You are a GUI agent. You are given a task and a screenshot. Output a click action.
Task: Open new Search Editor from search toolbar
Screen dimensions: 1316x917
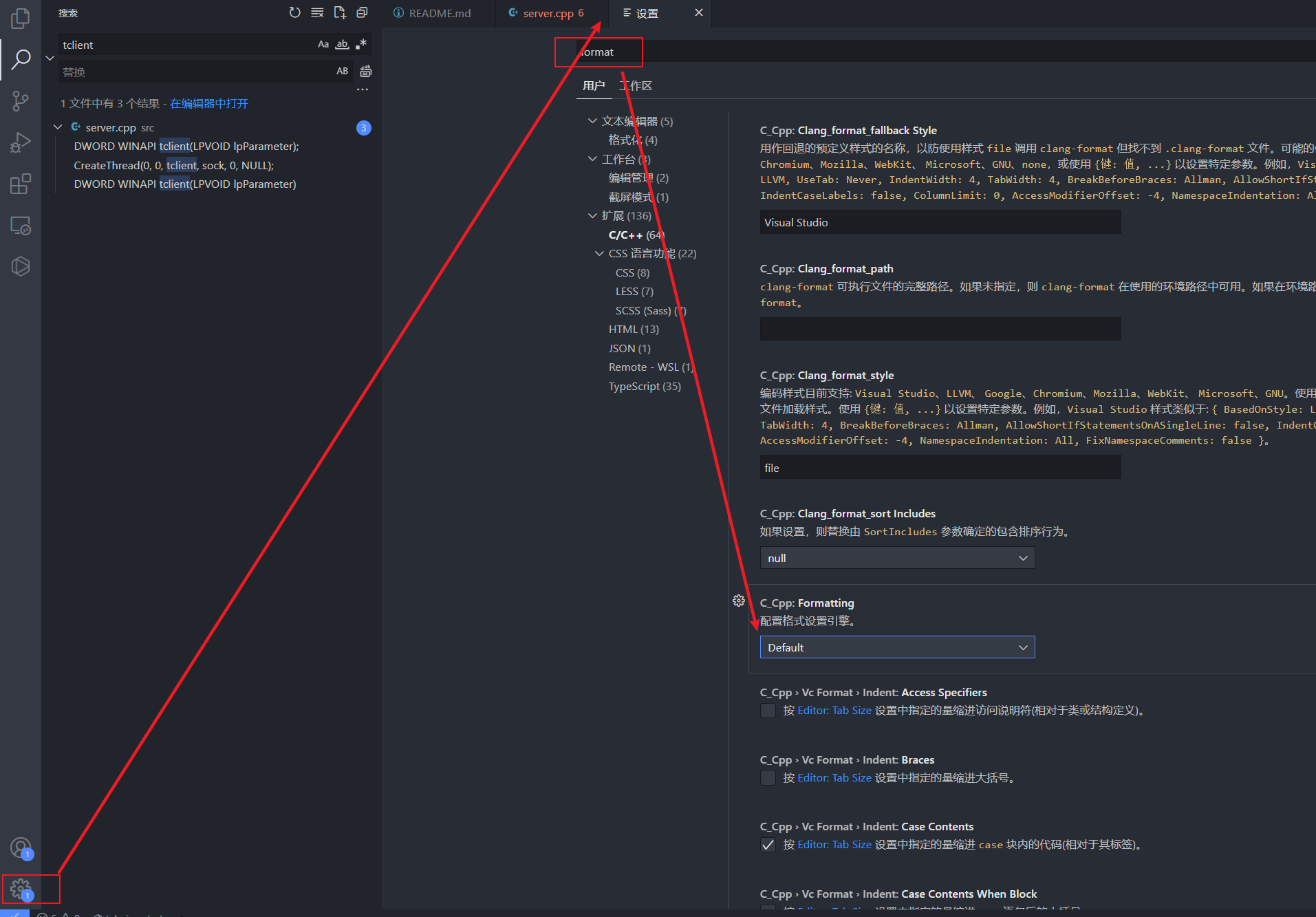pyautogui.click(x=339, y=12)
